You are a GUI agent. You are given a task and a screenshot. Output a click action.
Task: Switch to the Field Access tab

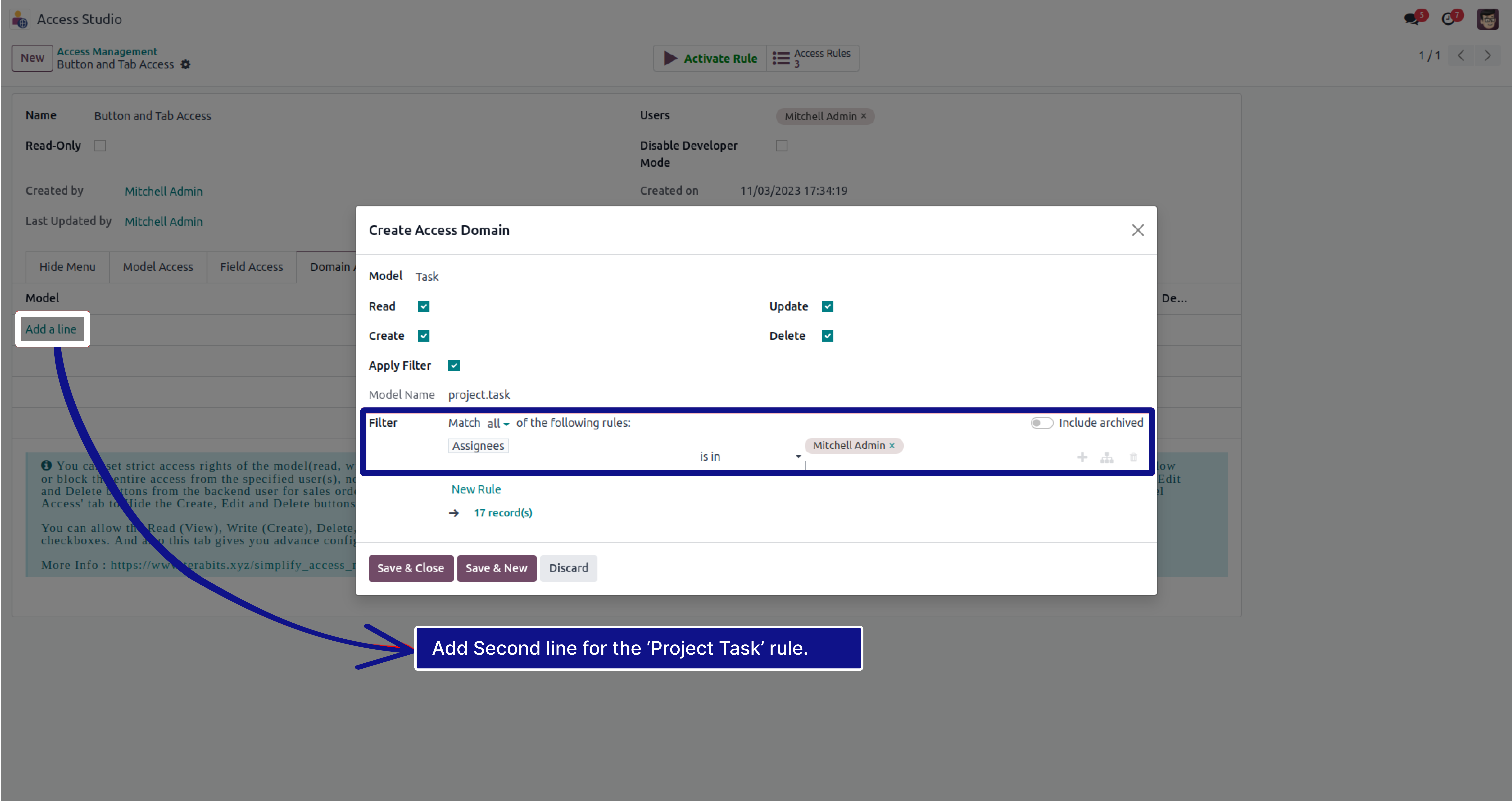pyautogui.click(x=251, y=267)
